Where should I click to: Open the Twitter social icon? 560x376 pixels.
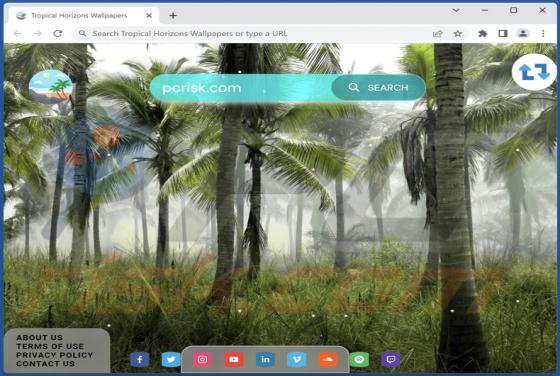coord(171,360)
